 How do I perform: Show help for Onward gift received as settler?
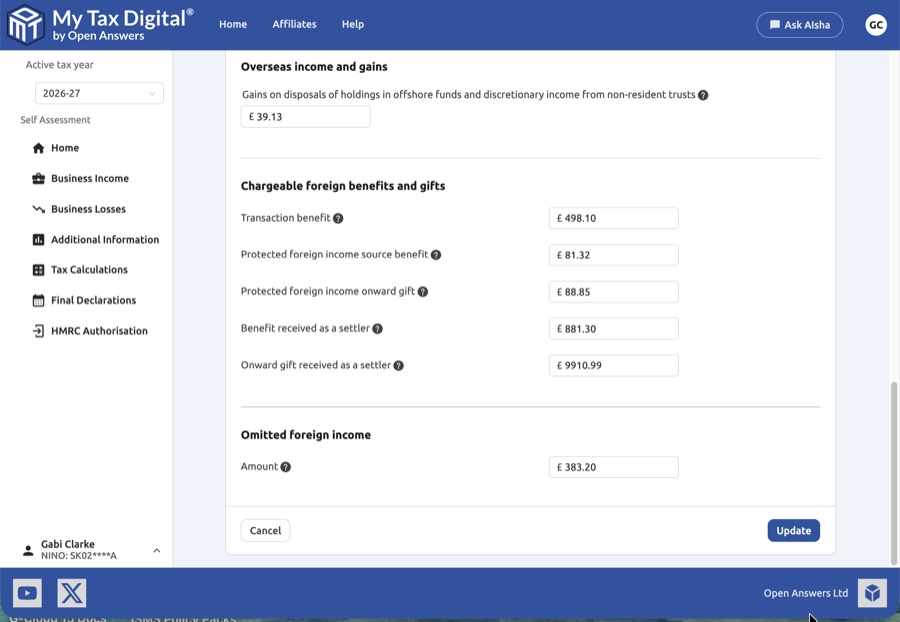[398, 366]
